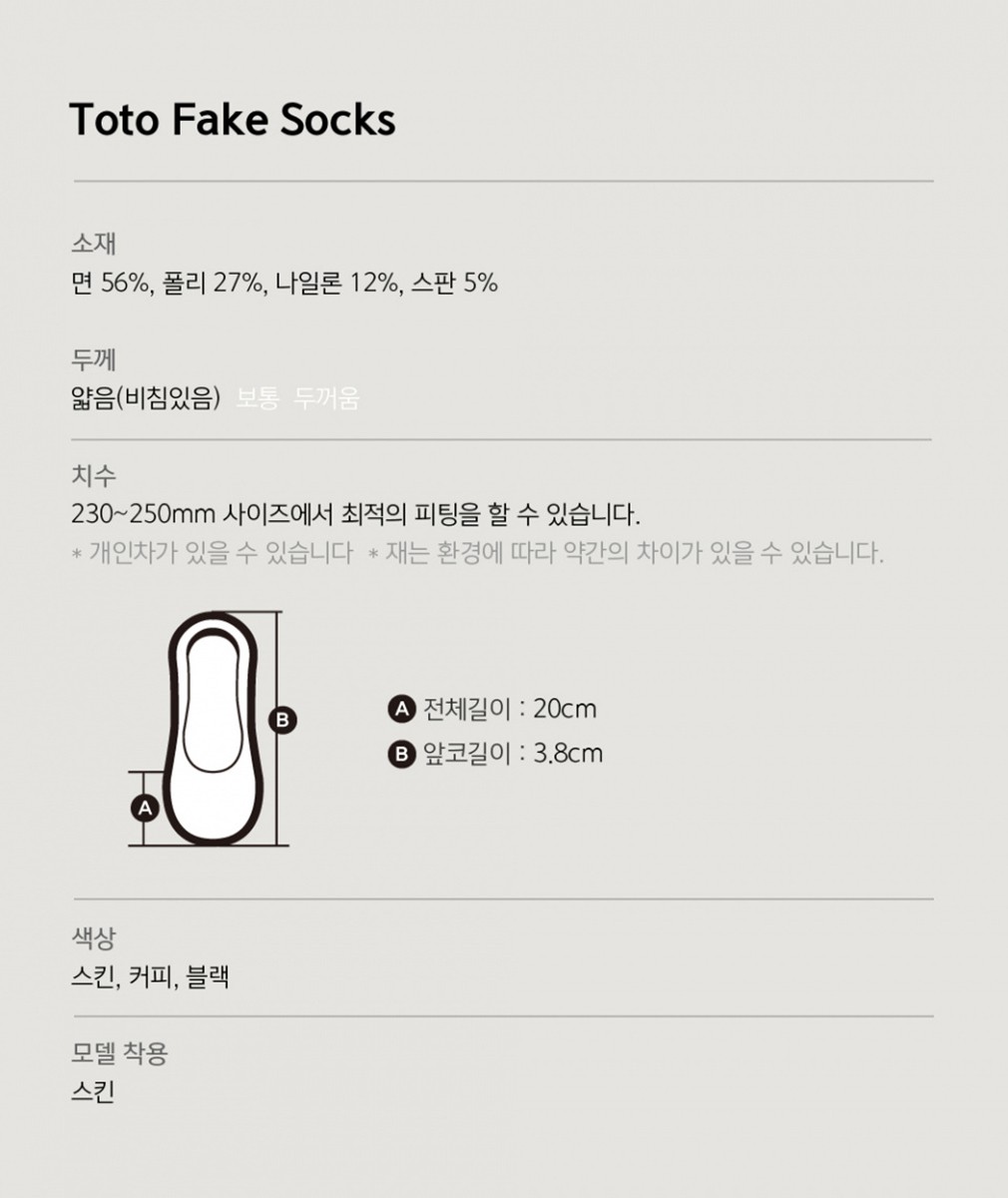Click the A marker beside the sock diagram
The image size is (1008, 1198).
[146, 808]
